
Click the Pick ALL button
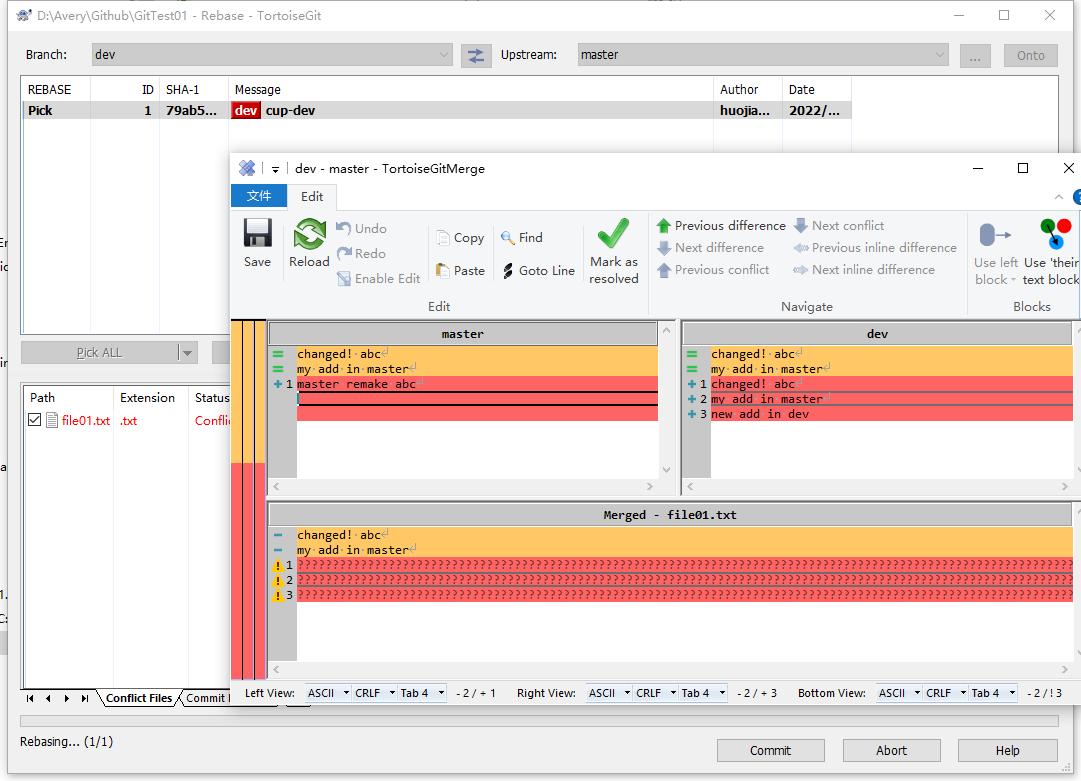point(99,353)
